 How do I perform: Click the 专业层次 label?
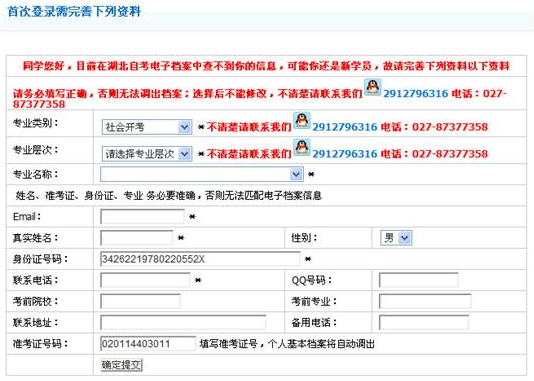click(35, 150)
